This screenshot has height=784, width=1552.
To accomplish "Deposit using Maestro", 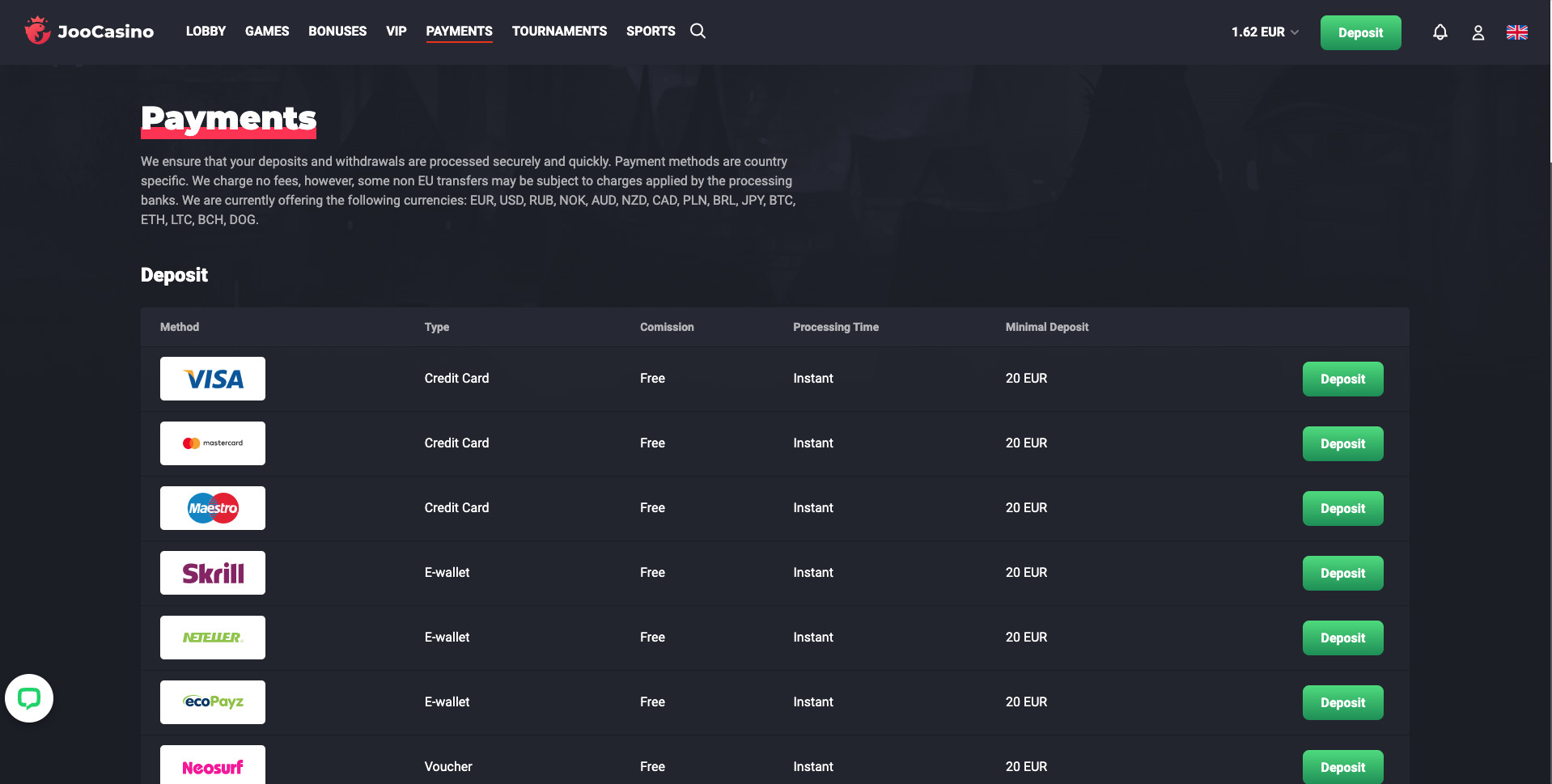I will click(1343, 508).
